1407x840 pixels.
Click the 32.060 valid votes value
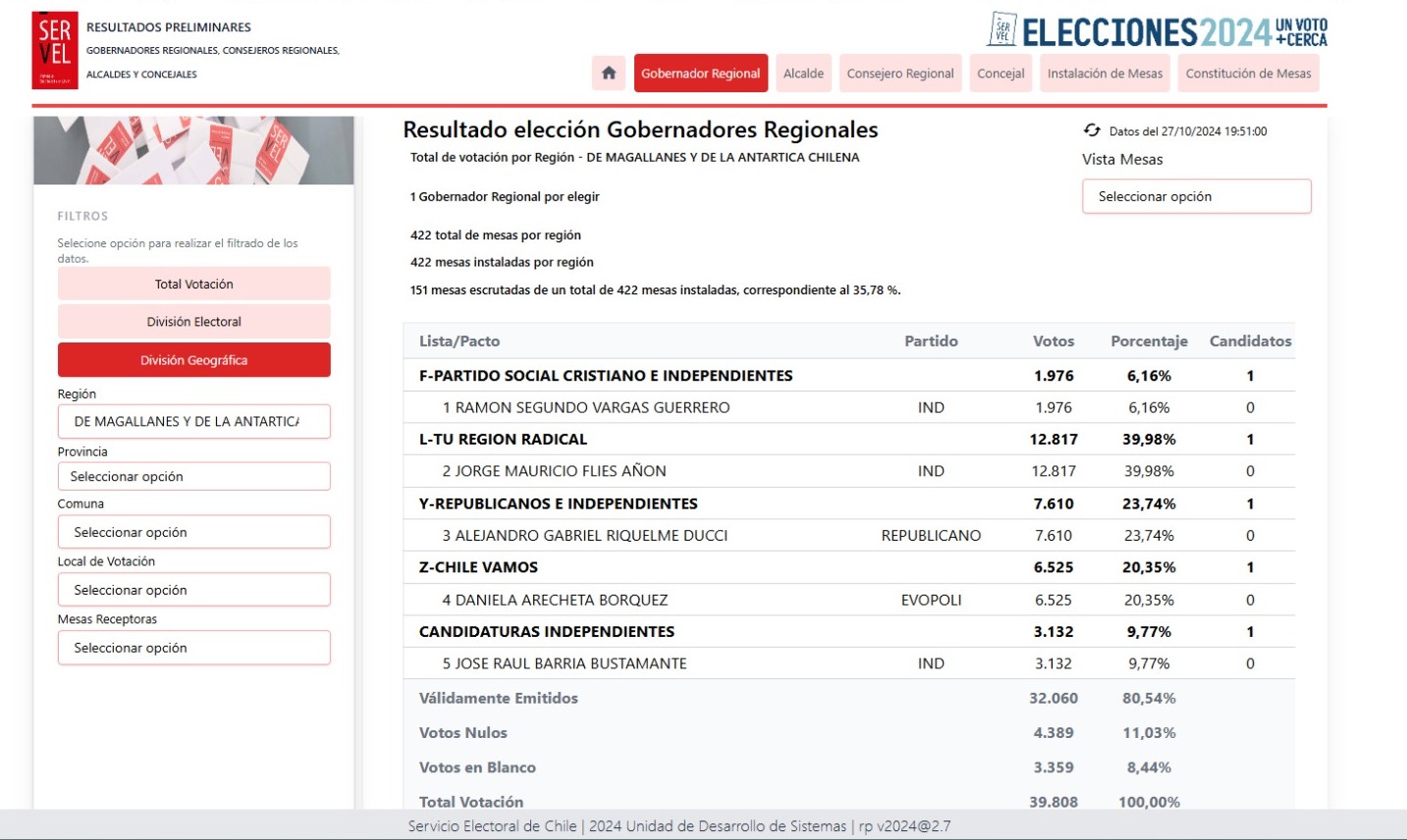[x=1054, y=699]
